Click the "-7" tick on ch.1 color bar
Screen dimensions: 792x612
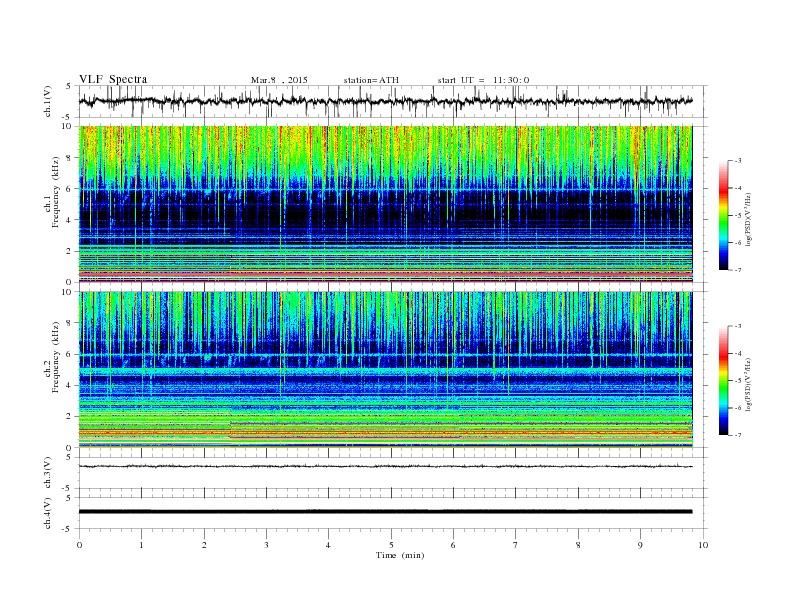pos(738,270)
